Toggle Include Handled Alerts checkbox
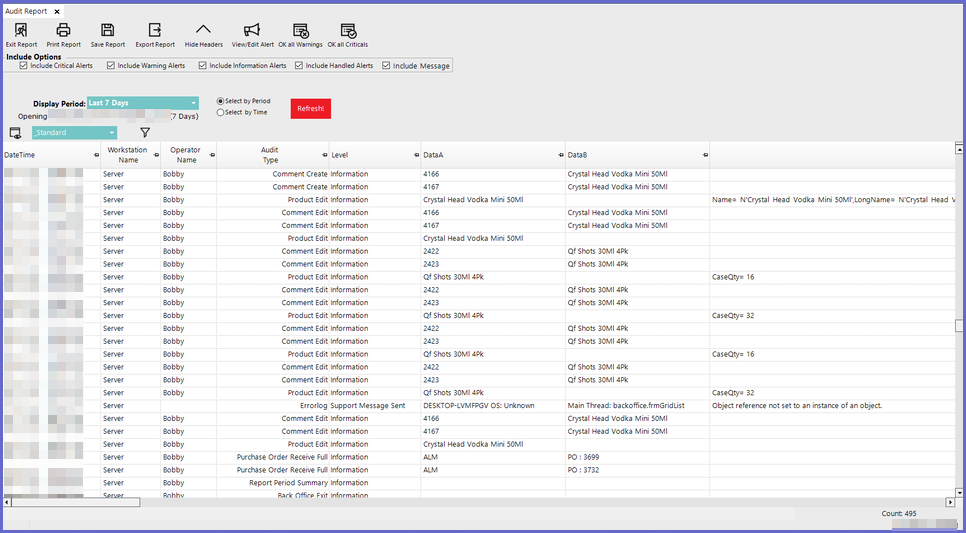 pos(299,66)
